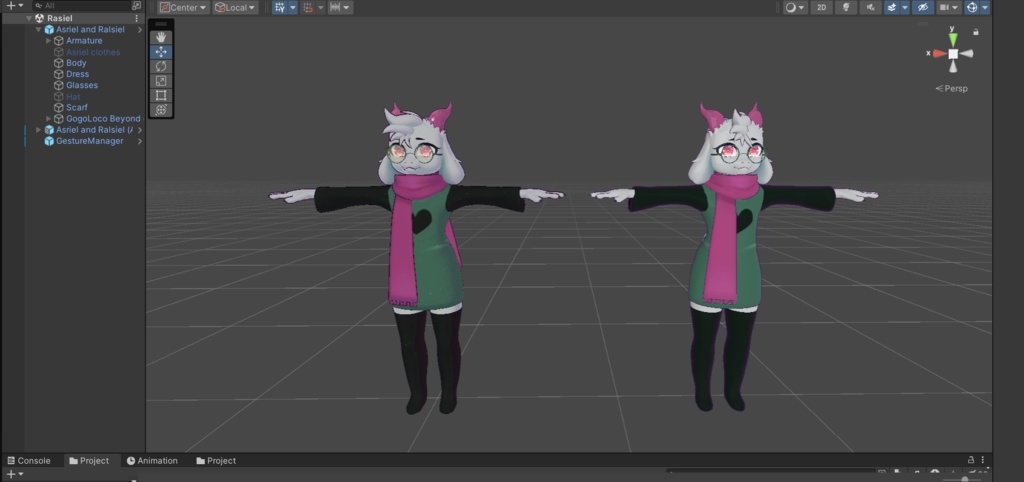Click the center cube of orientation gizmo
This screenshot has height=482, width=1024.
[953, 54]
